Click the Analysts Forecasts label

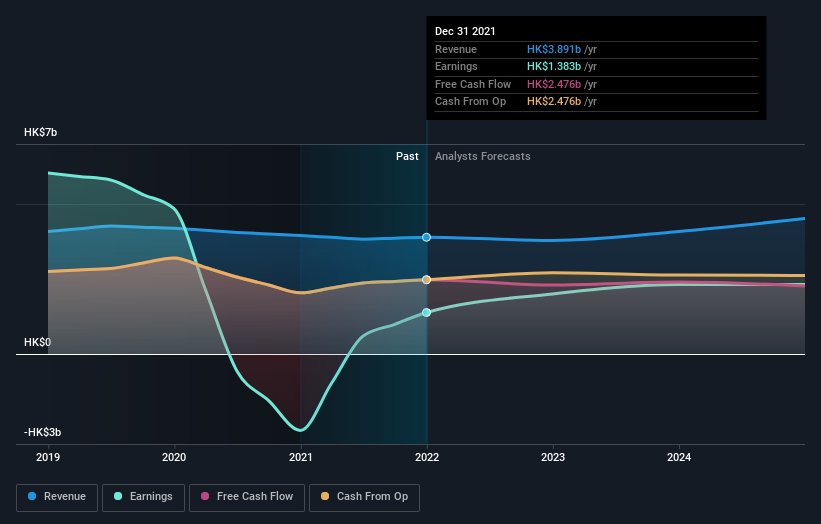coord(482,157)
